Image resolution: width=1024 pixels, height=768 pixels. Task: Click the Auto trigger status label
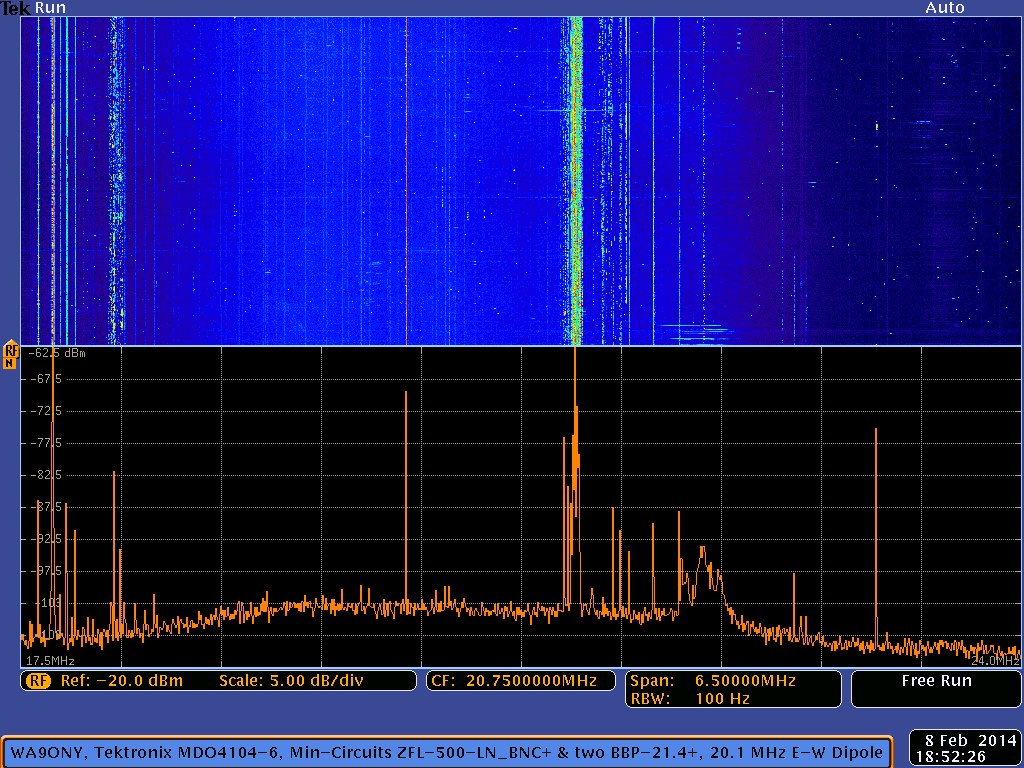click(x=944, y=8)
